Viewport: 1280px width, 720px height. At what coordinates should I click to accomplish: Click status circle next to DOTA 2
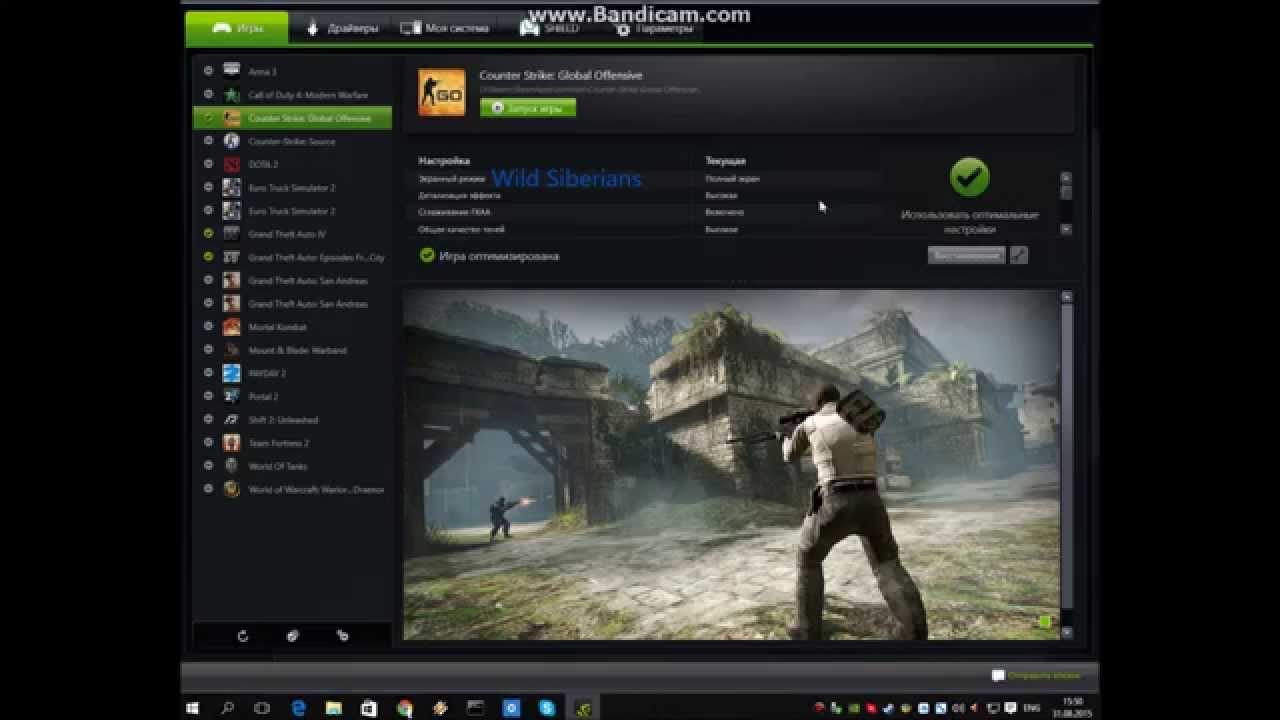point(208,164)
